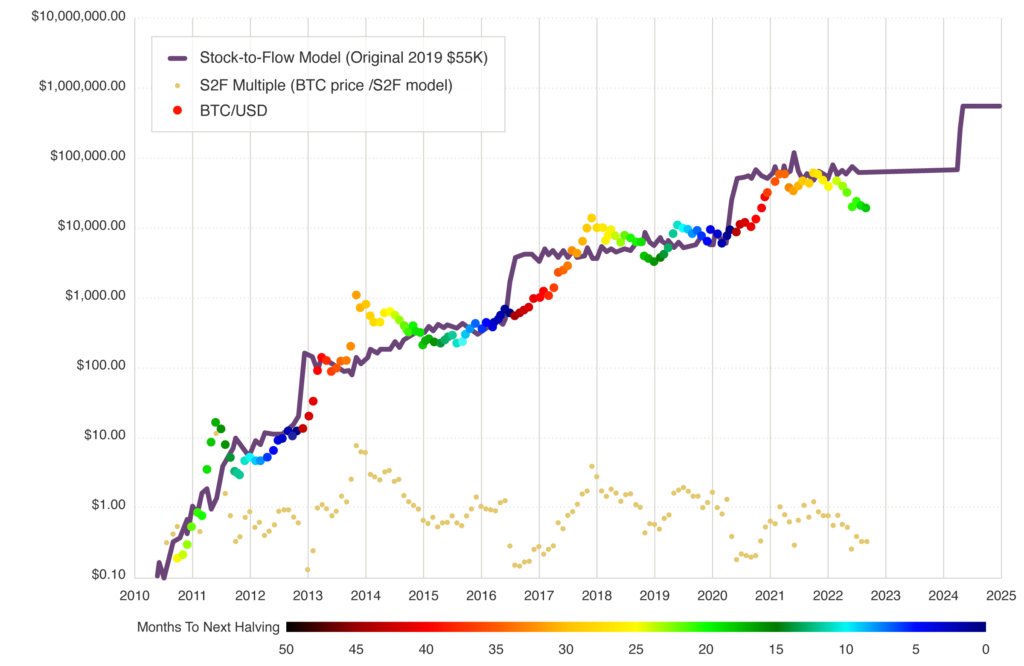
Task: Click the 2016 x-axis label
Action: coord(481,595)
